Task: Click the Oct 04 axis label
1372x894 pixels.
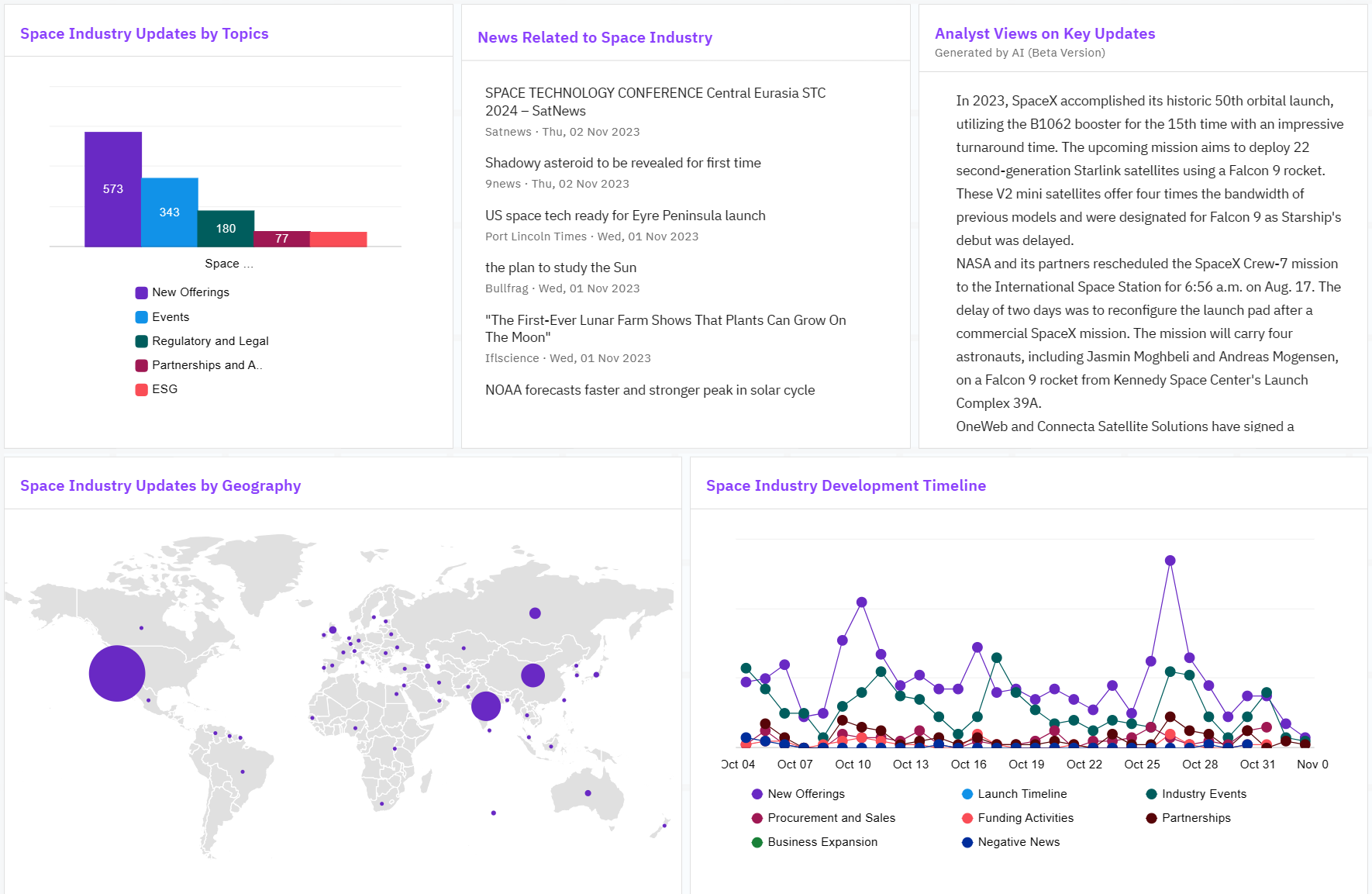Action: click(x=738, y=765)
